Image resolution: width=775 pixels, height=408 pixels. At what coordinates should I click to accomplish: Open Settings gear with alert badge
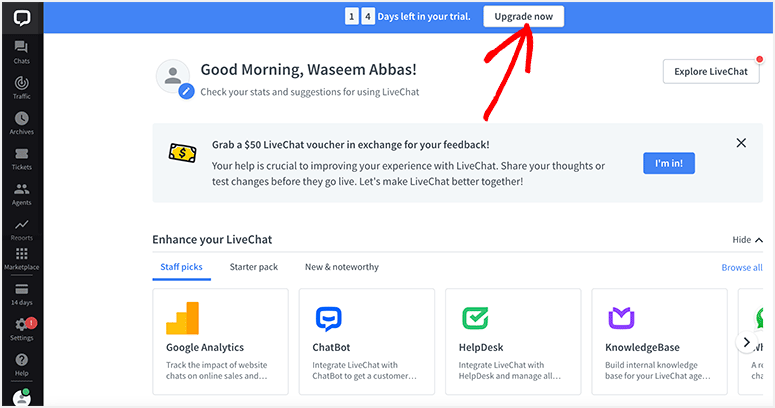click(23, 324)
